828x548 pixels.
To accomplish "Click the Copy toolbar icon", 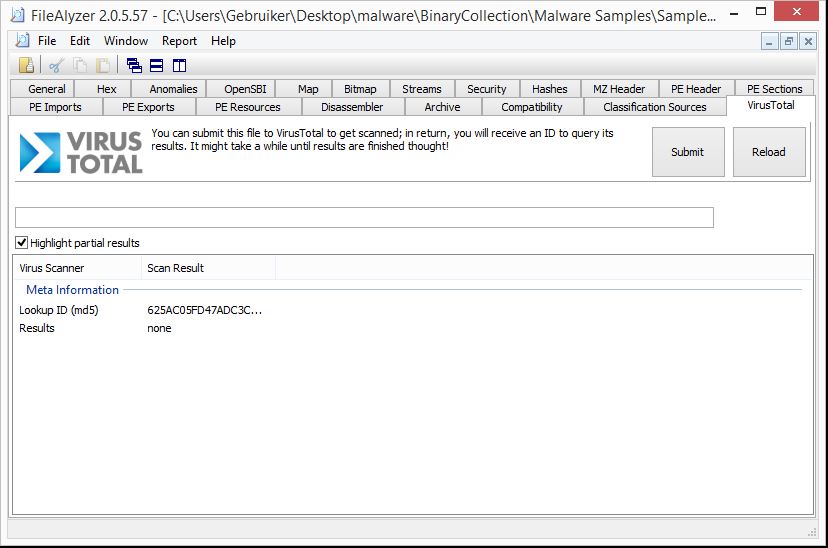I will [x=80, y=65].
